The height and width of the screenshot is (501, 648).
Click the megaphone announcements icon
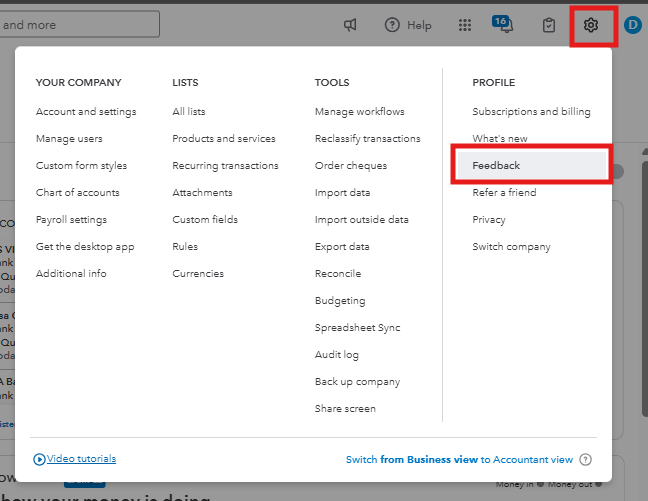pos(350,25)
